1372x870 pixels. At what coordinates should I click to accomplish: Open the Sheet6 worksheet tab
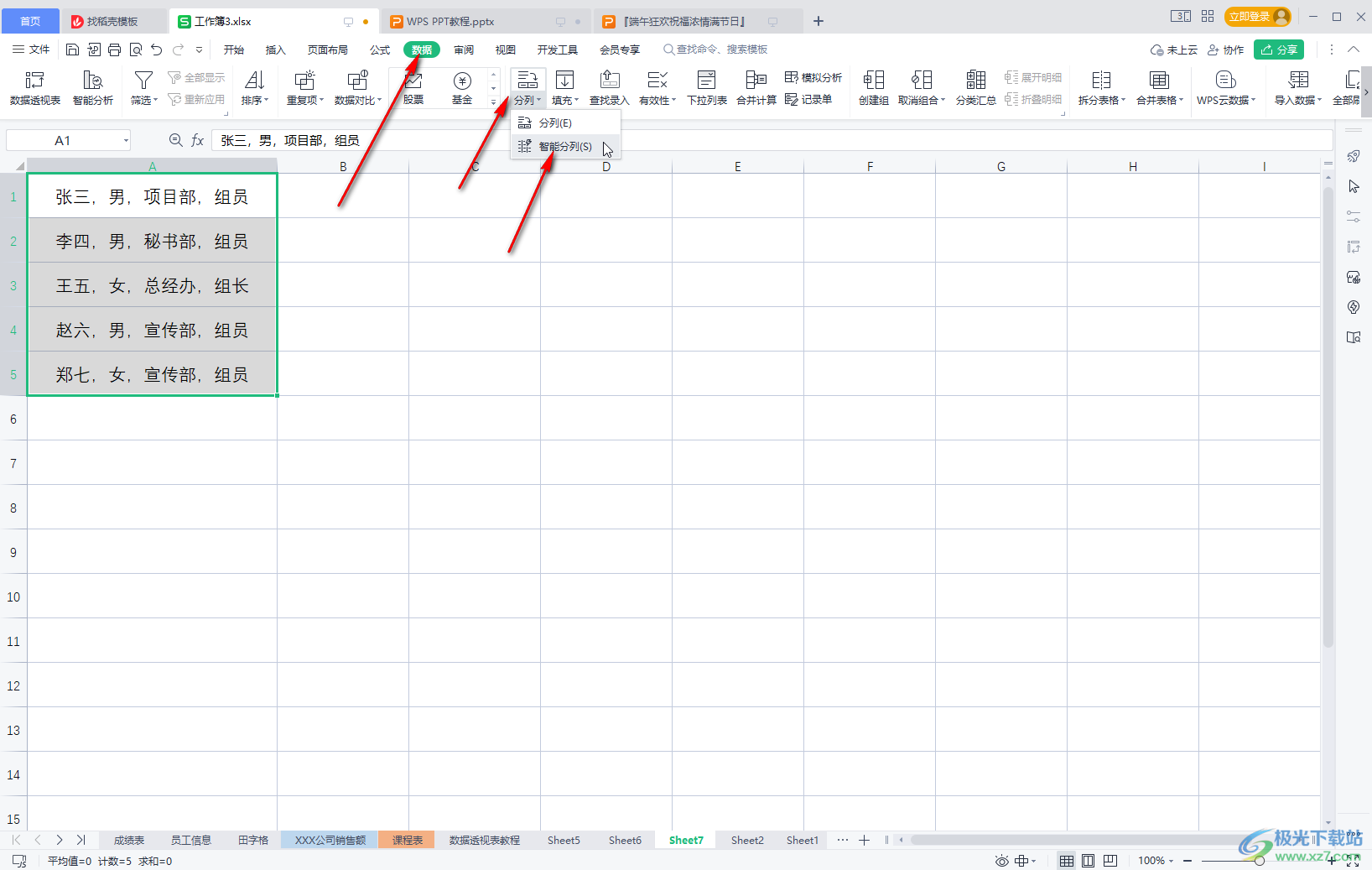click(625, 840)
